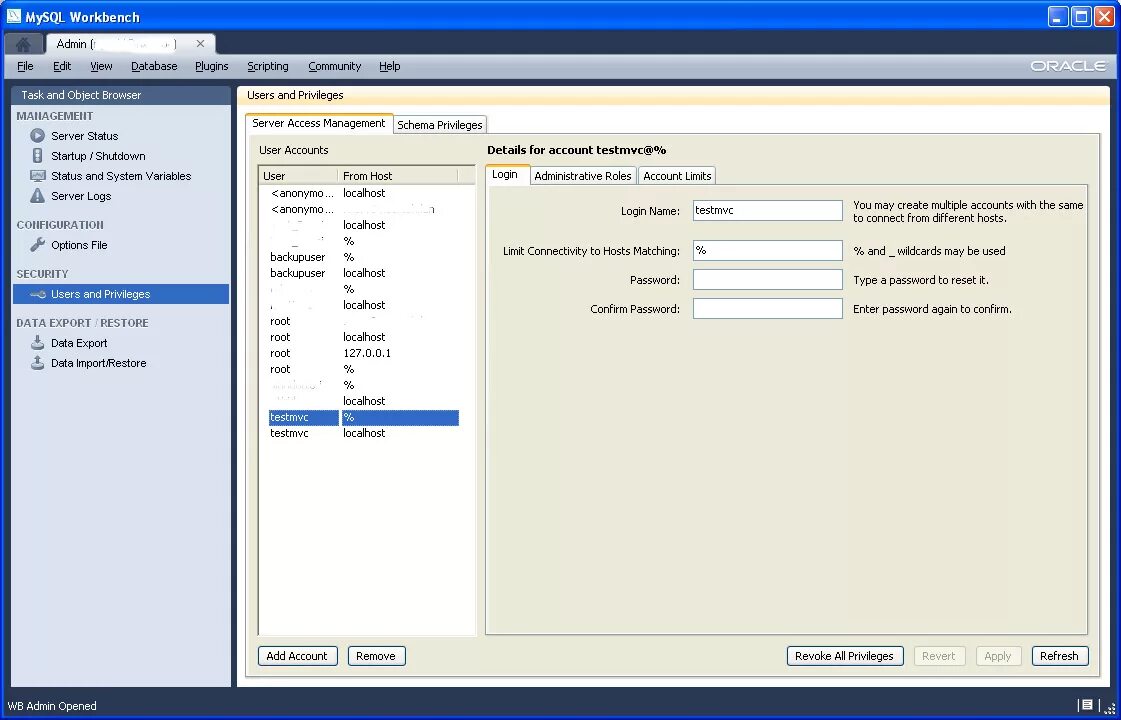The image size is (1121, 720).
Task: Click the home tab icon
Action: (x=23, y=44)
